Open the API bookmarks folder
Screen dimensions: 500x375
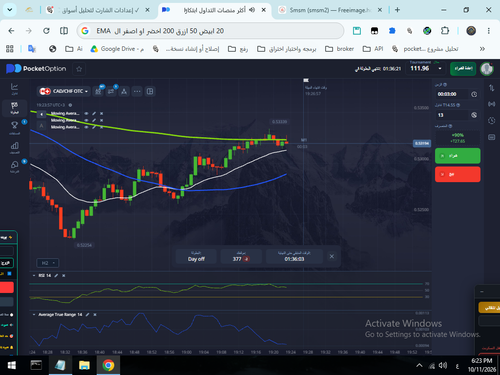373,49
